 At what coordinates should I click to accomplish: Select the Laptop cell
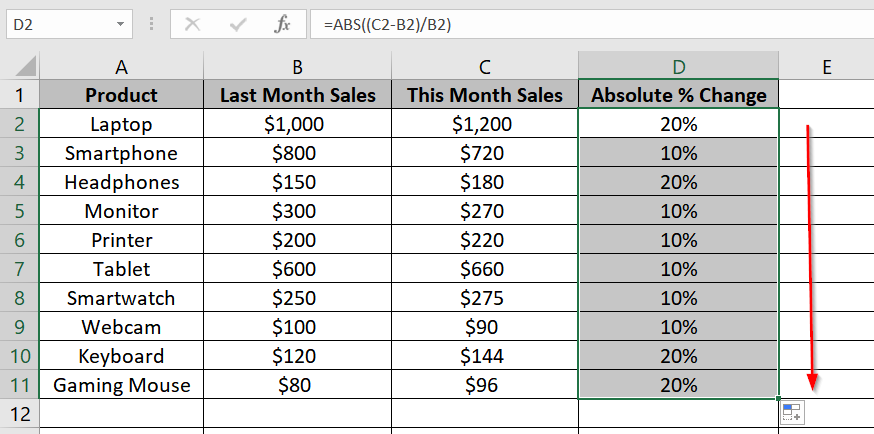[122, 123]
